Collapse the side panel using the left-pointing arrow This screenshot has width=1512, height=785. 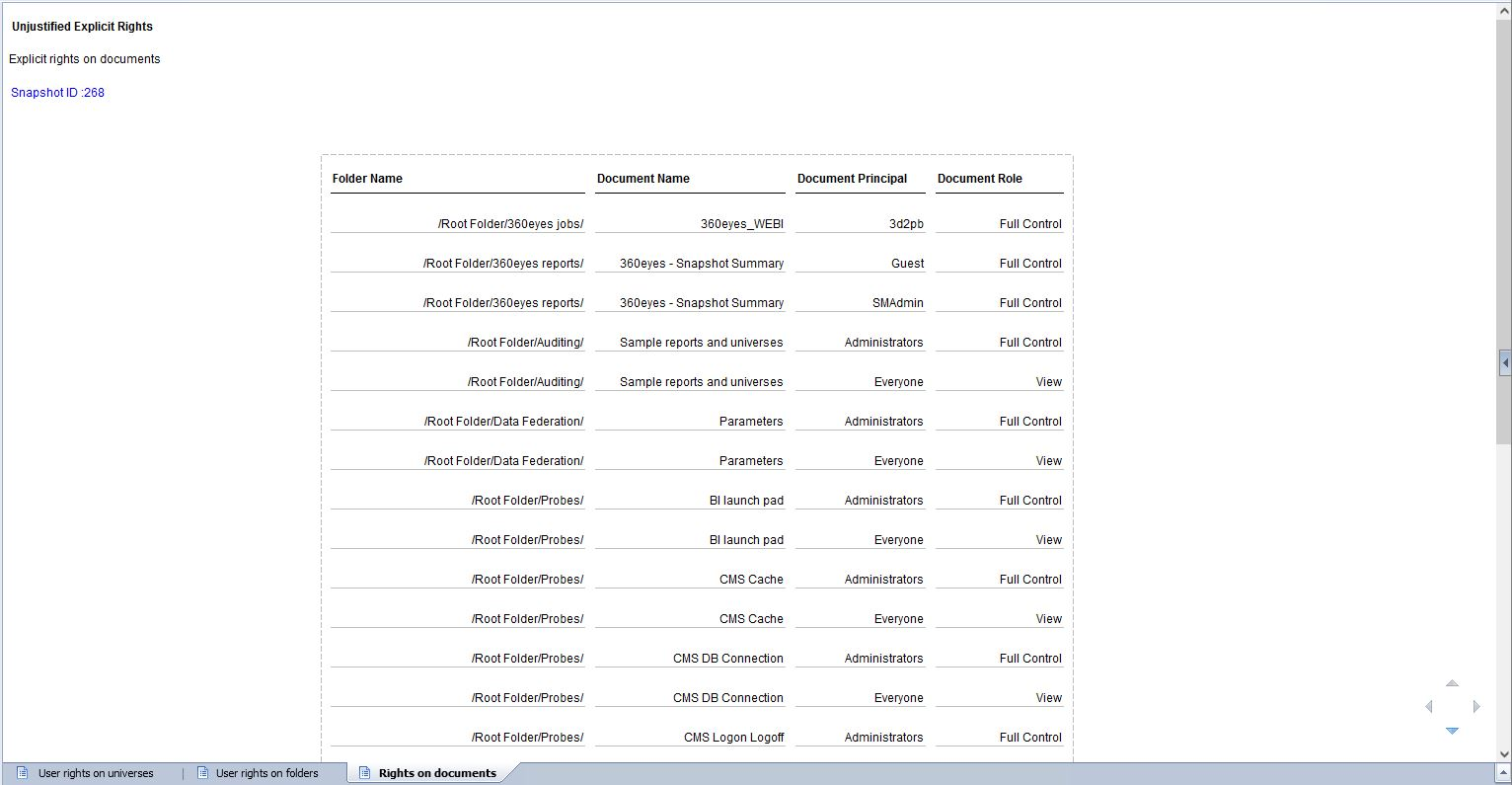click(1504, 362)
